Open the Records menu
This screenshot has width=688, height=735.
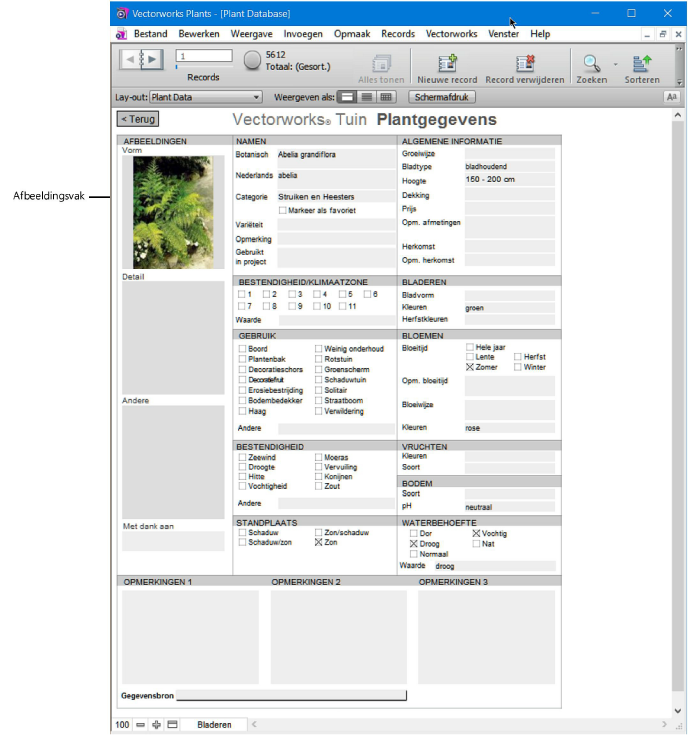(398, 34)
